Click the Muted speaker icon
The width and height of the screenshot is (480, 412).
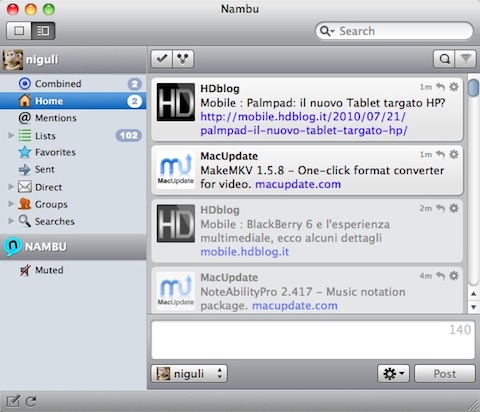click(x=25, y=270)
